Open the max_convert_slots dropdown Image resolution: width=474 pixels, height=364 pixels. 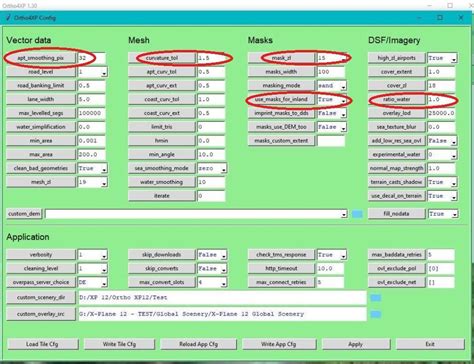224,283
